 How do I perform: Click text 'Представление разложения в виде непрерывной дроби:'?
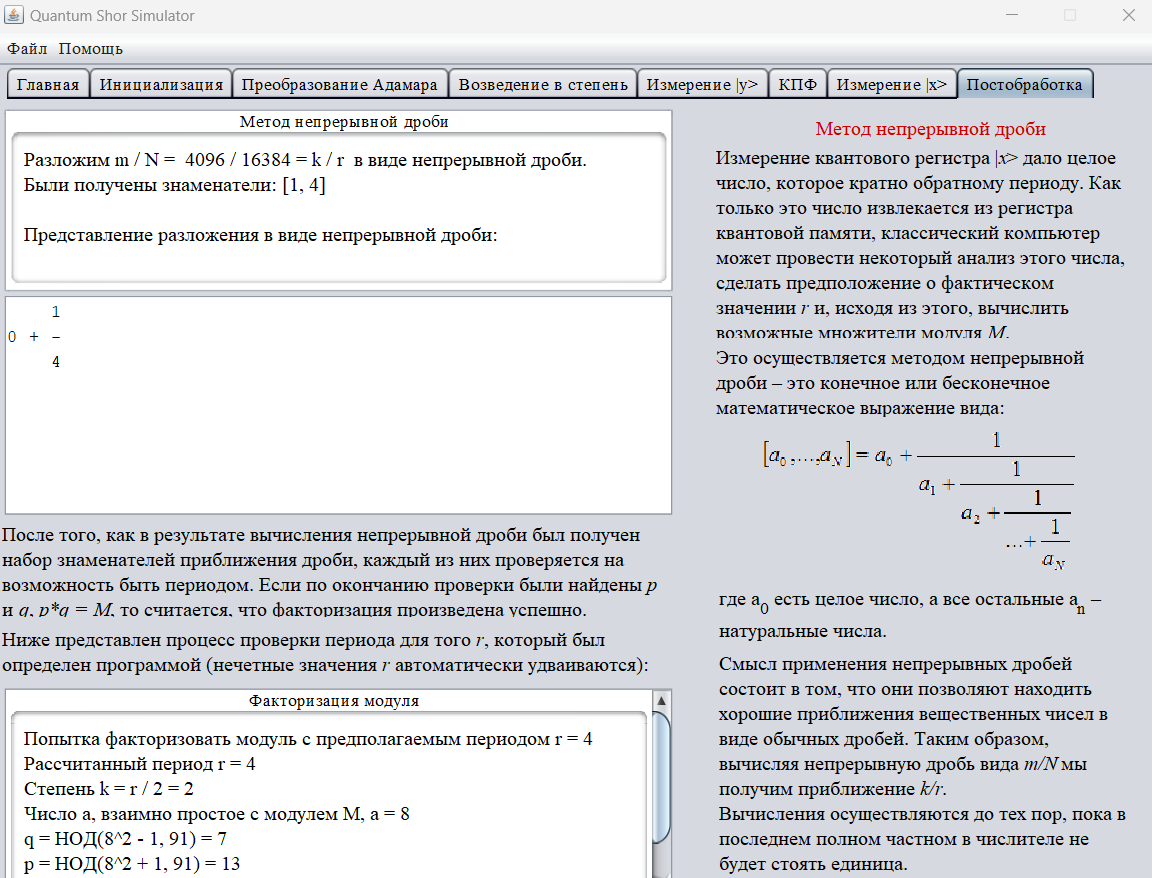pyautogui.click(x=260, y=235)
